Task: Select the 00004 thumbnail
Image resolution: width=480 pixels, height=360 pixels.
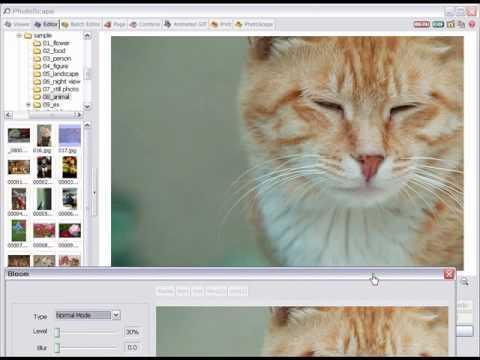Action: point(19,199)
